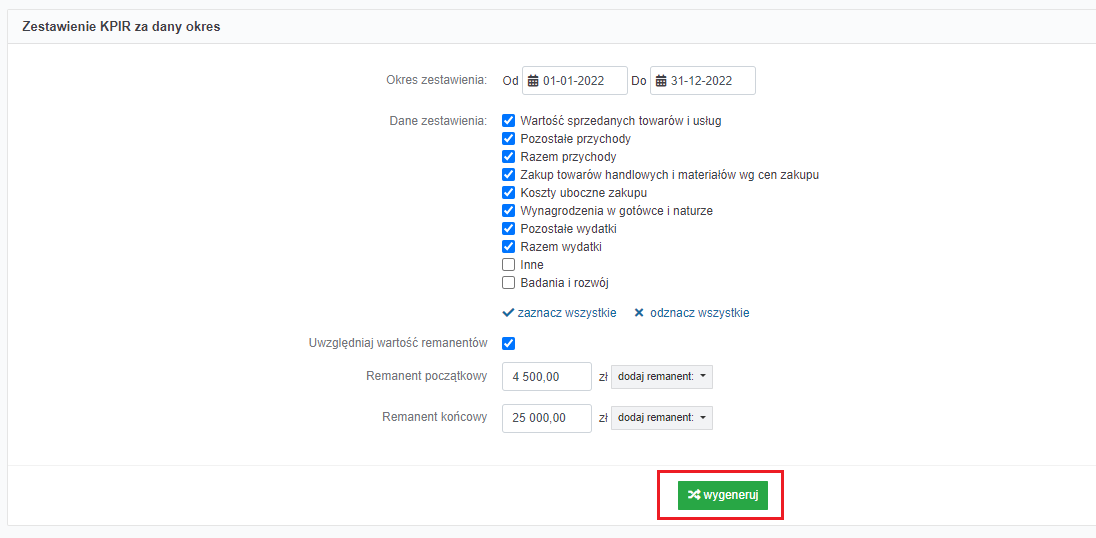
Task: Enable the Inne checkbox
Action: 509,265
